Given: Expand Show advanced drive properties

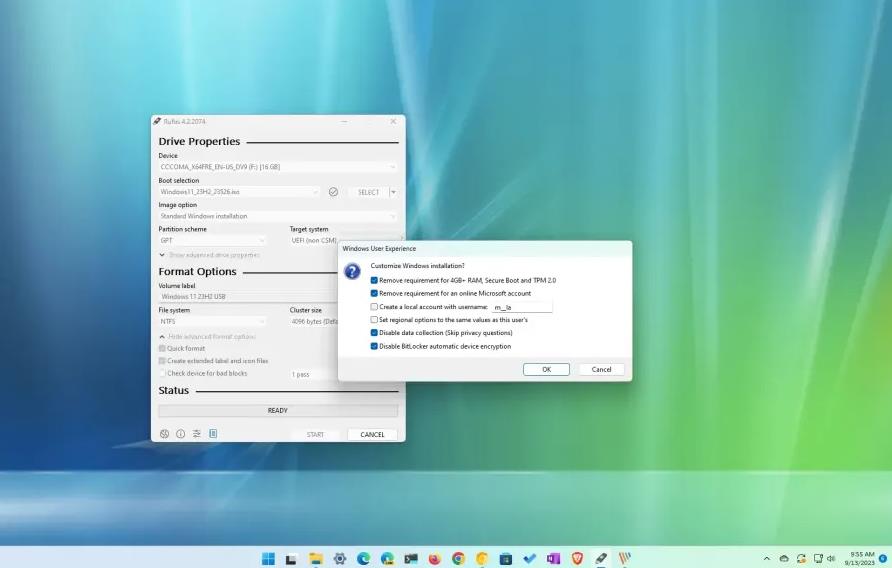Looking at the screenshot, I should coord(209,255).
